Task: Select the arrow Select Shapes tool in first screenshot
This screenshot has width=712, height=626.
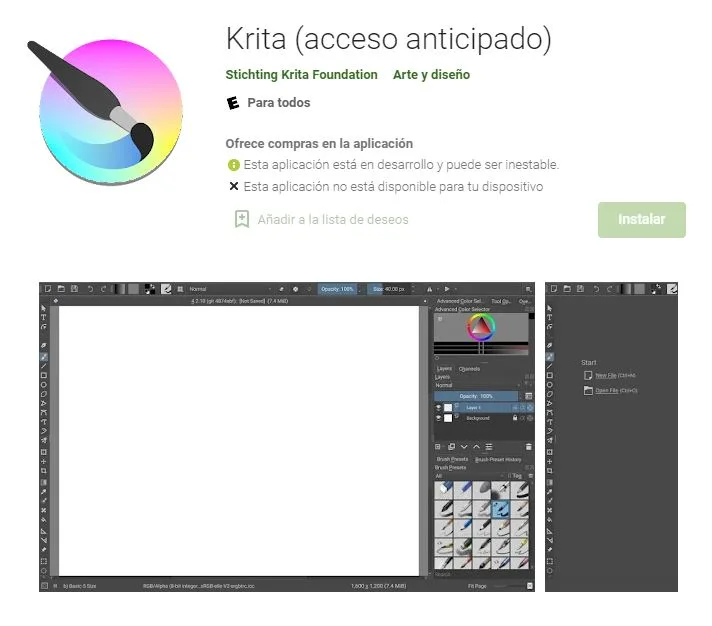Action: (44, 308)
